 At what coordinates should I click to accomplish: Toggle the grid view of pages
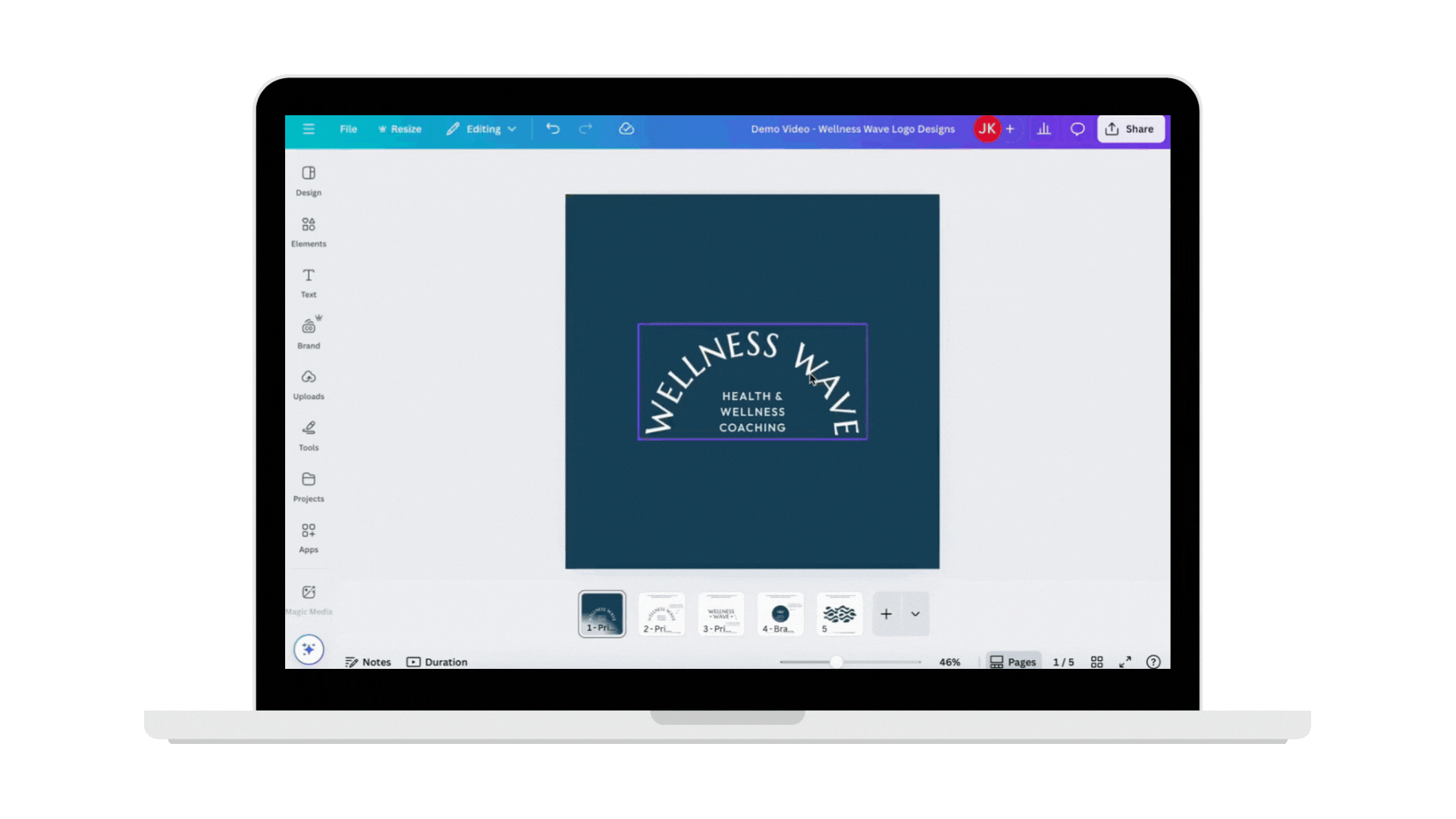[1097, 662]
